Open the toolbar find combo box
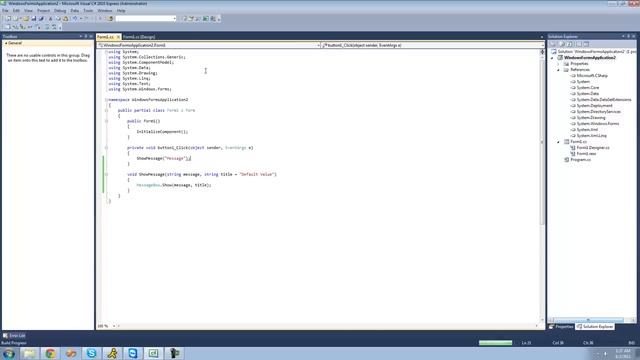640x360 pixels. [x=146, y=18]
